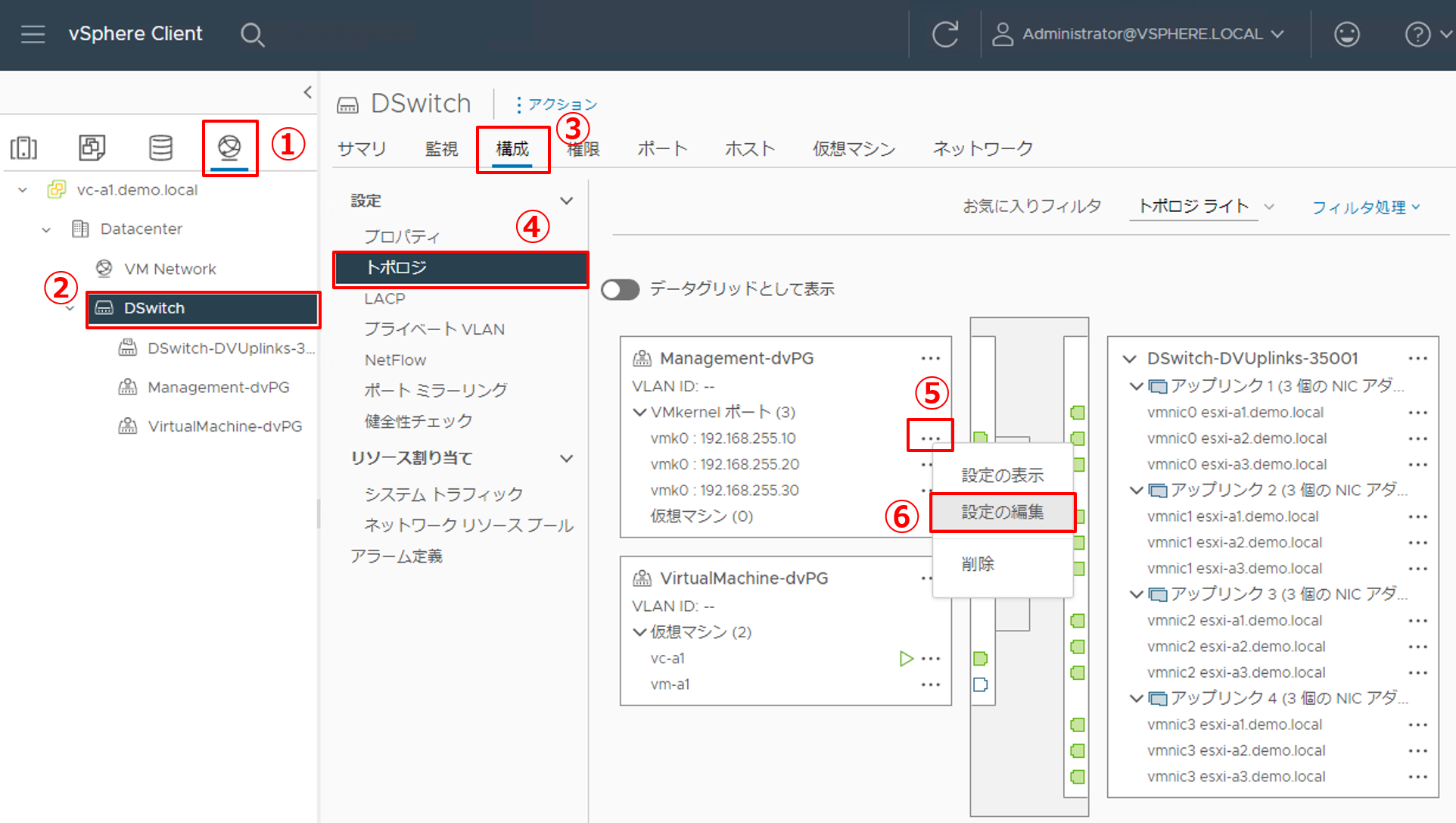Open the 監視 tab
The width and height of the screenshot is (1456, 823).
[441, 149]
